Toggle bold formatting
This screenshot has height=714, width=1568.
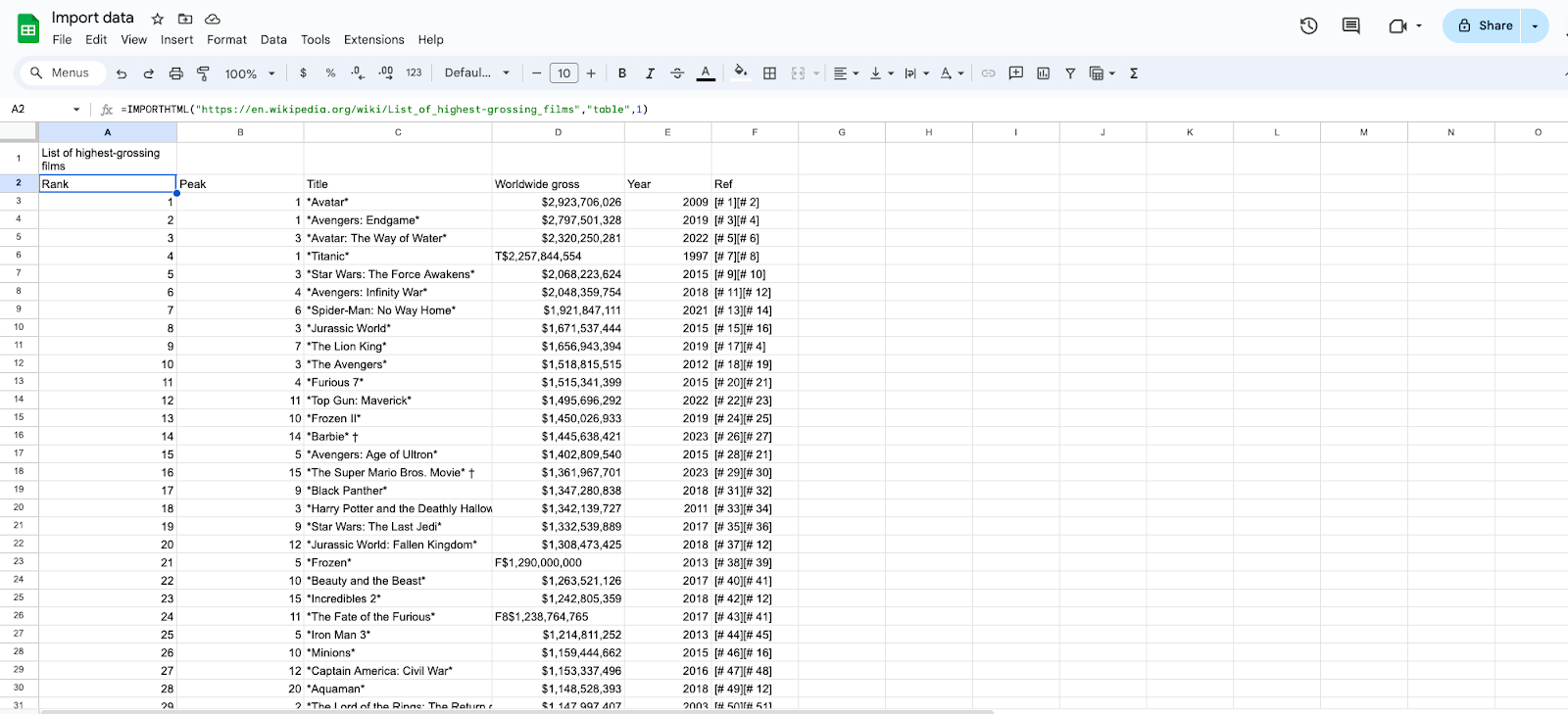click(x=622, y=73)
